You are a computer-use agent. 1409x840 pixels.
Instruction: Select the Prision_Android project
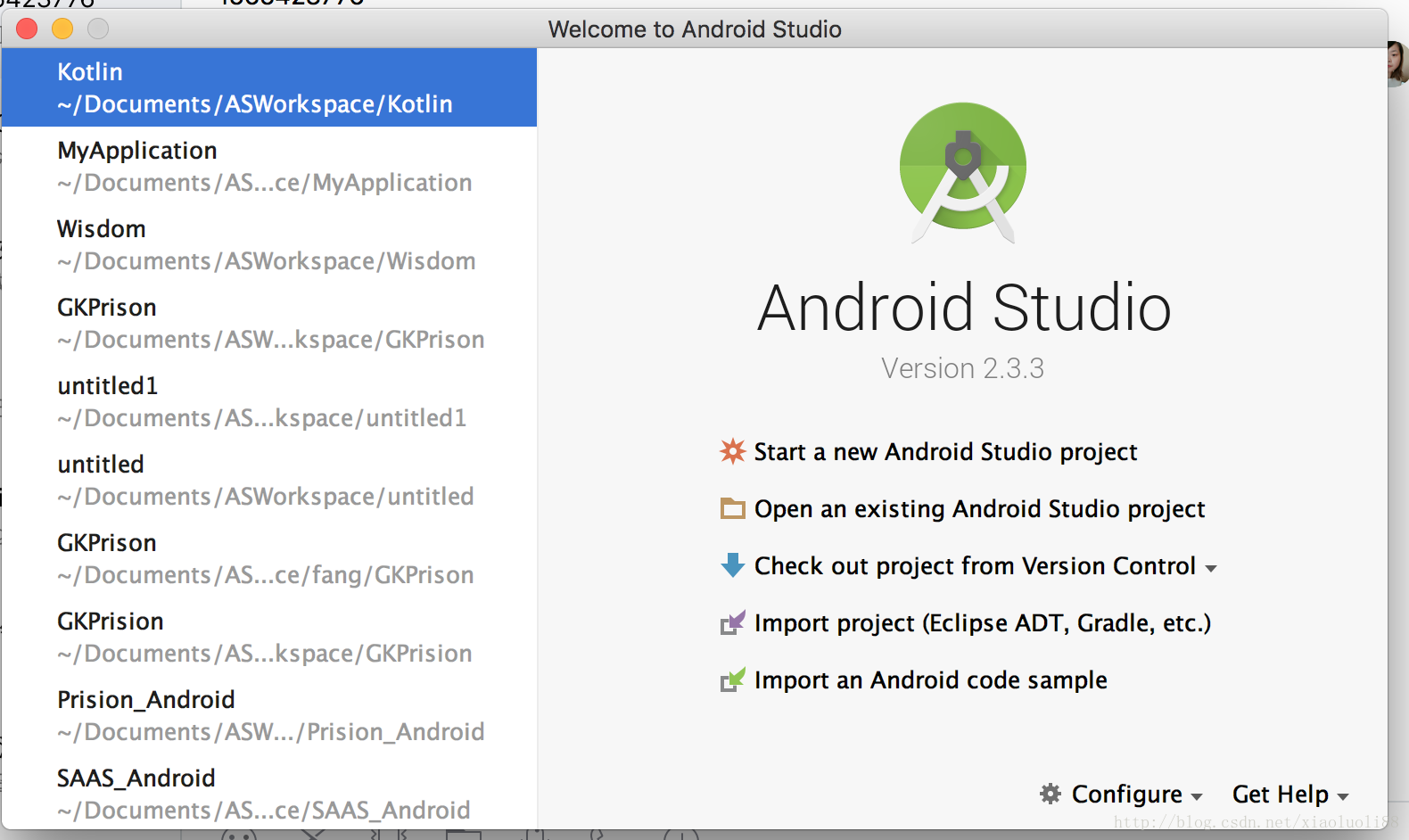(x=268, y=715)
